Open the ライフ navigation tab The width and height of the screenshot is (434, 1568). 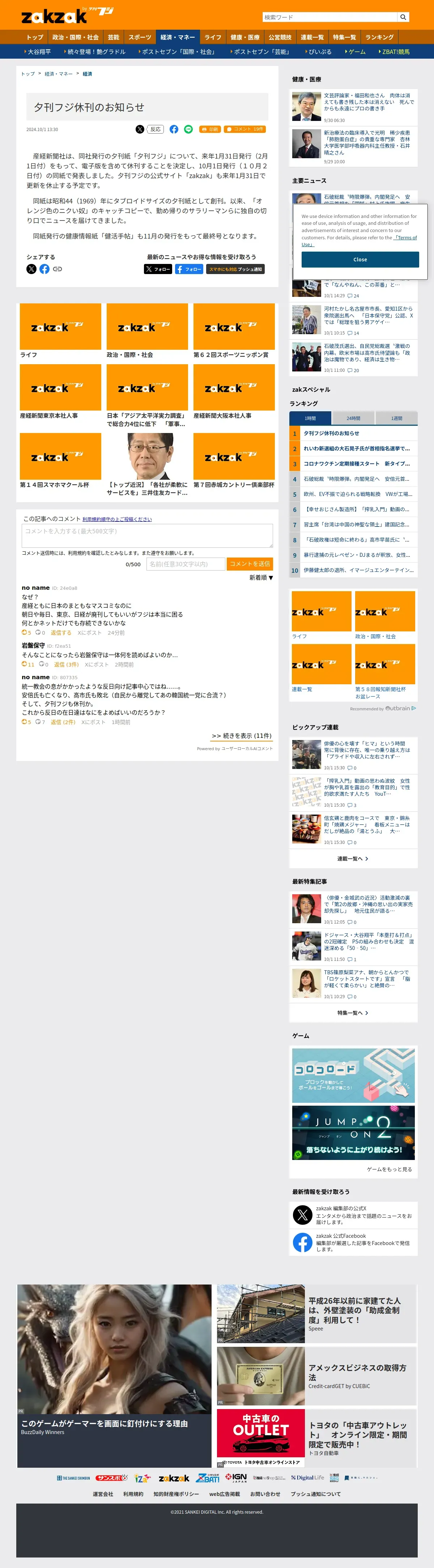213,37
